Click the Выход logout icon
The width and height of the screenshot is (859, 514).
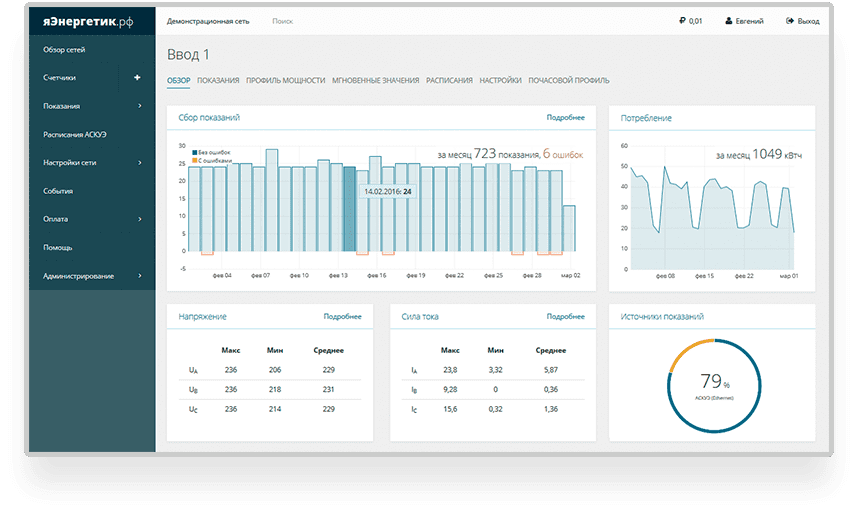tap(790, 20)
